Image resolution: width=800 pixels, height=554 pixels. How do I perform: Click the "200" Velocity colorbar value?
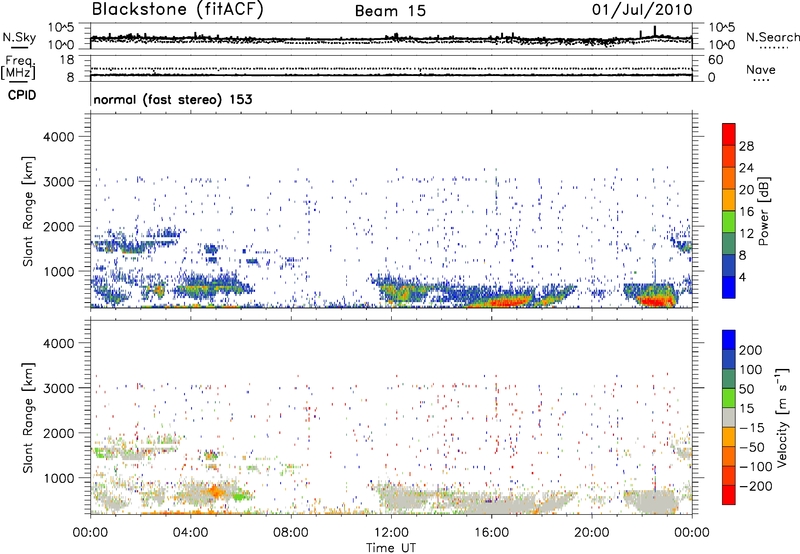pyautogui.click(x=751, y=350)
